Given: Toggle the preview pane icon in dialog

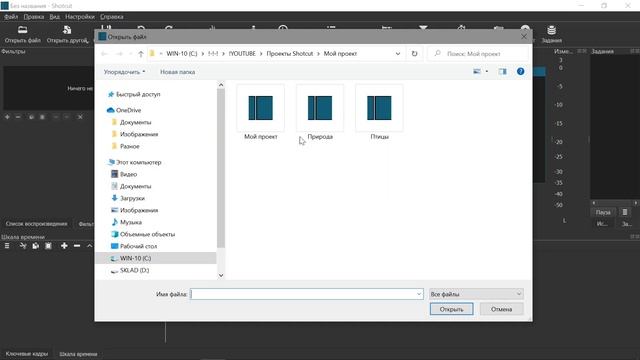Looking at the screenshot, I should pyautogui.click(x=502, y=71).
